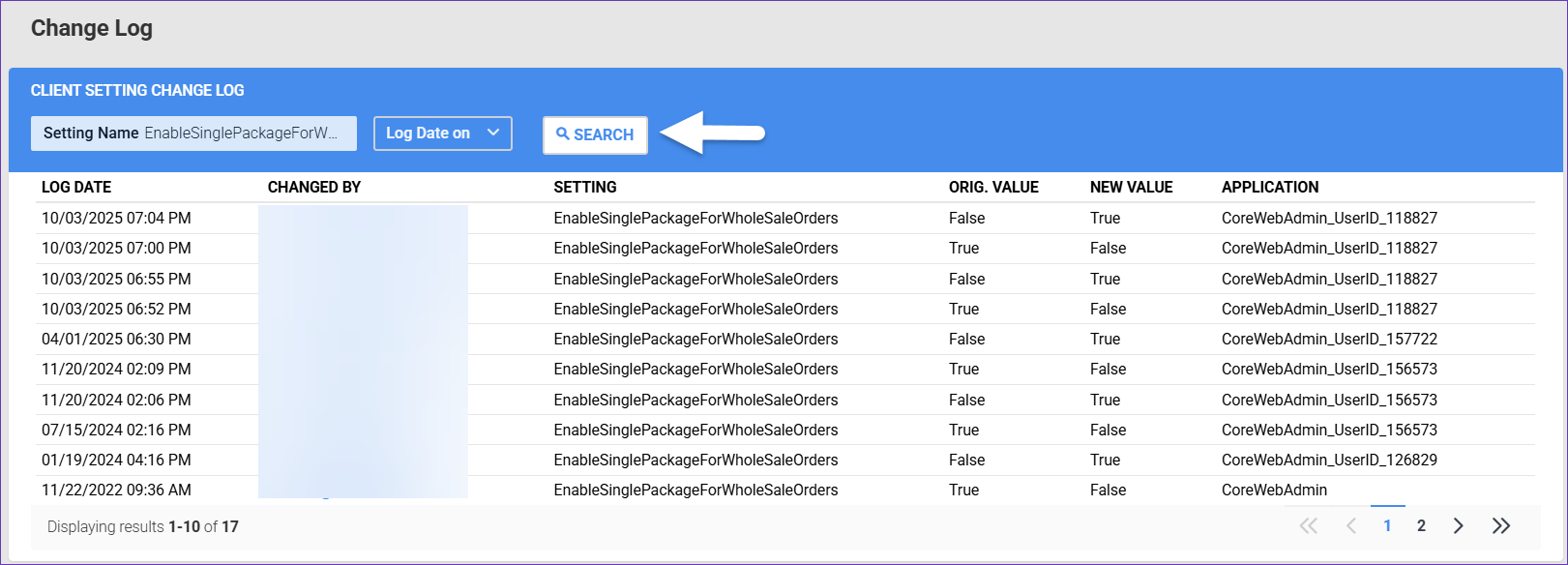Sort by CHANGED BY column header

click(314, 188)
